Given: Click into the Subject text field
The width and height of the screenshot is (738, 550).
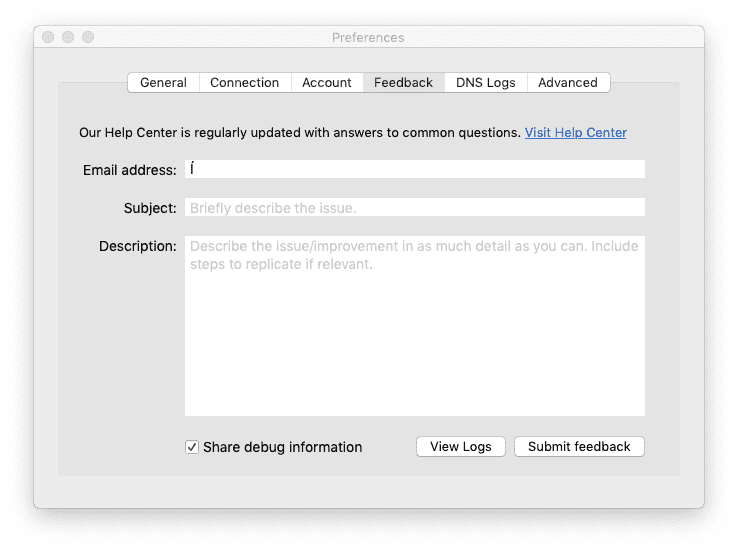Looking at the screenshot, I should (x=414, y=208).
